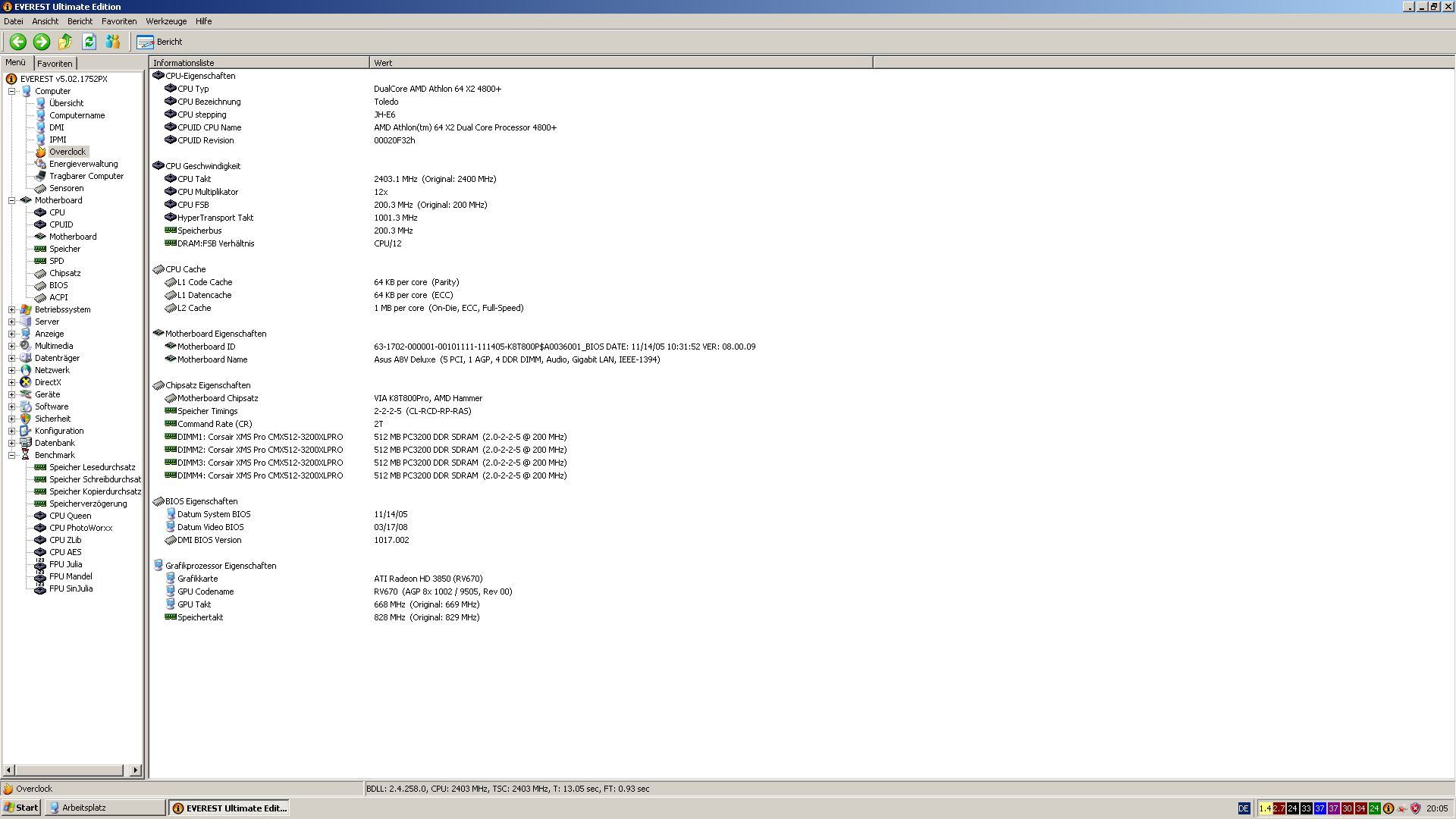Viewport: 1456px width, 819px height.
Task: Select Speicher Lesedurchsatz benchmark
Action: click(x=92, y=467)
